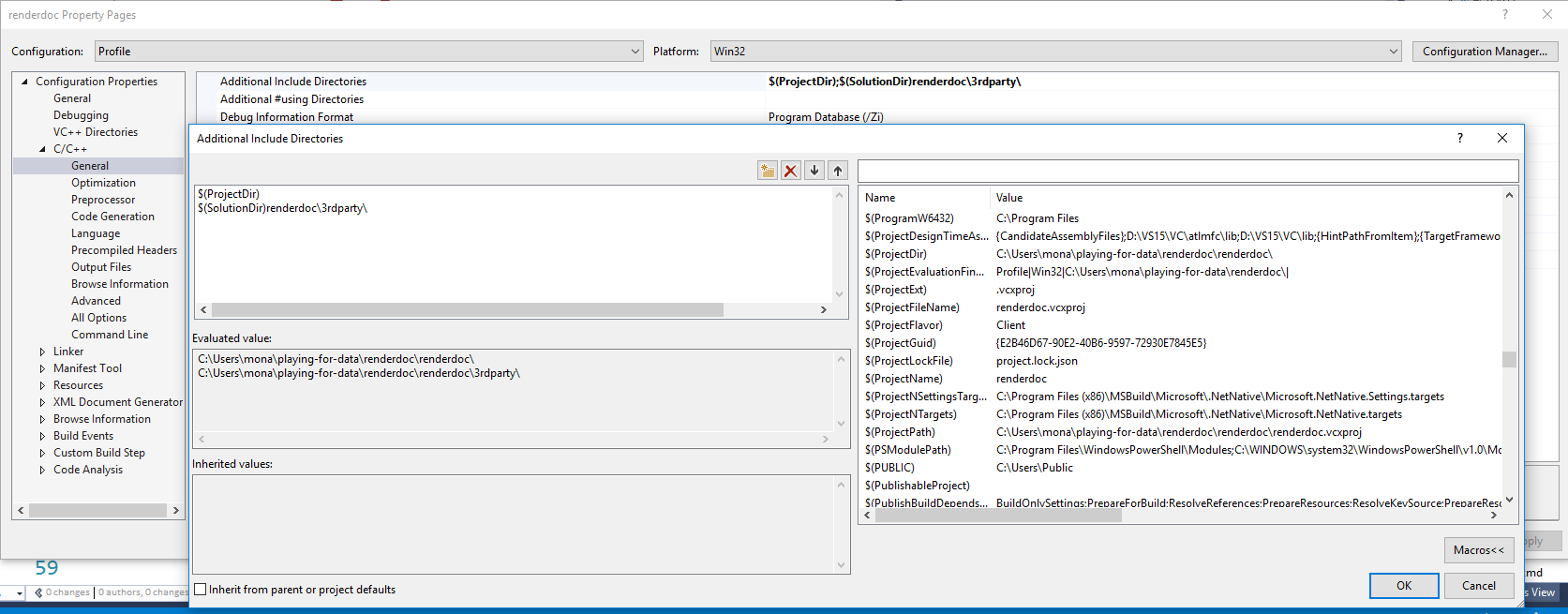Image resolution: width=1568 pixels, height=614 pixels.
Task: Expand the Manifest Tool tree node
Action: pyautogui.click(x=42, y=368)
